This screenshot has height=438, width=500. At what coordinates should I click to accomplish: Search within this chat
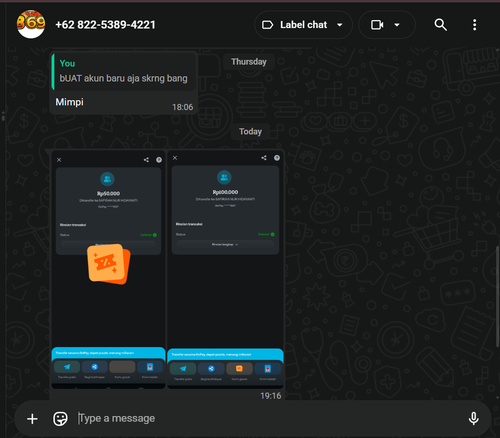pyautogui.click(x=440, y=25)
